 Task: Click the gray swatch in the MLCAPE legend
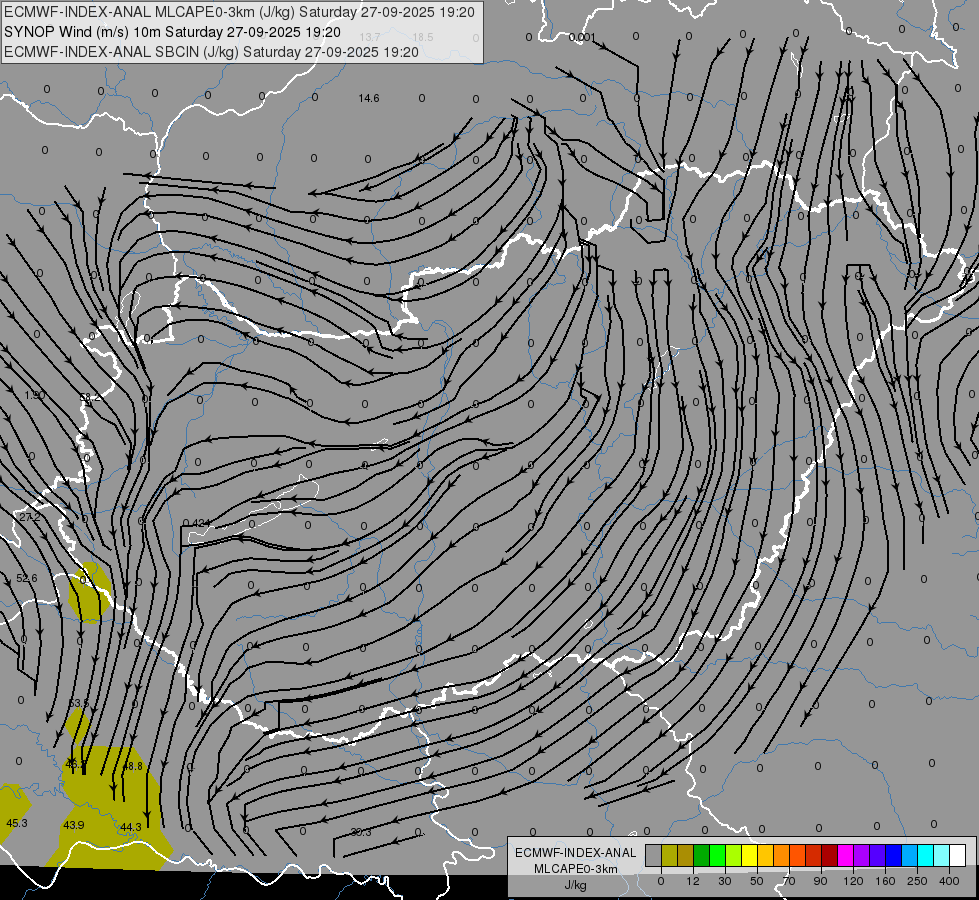[653, 855]
